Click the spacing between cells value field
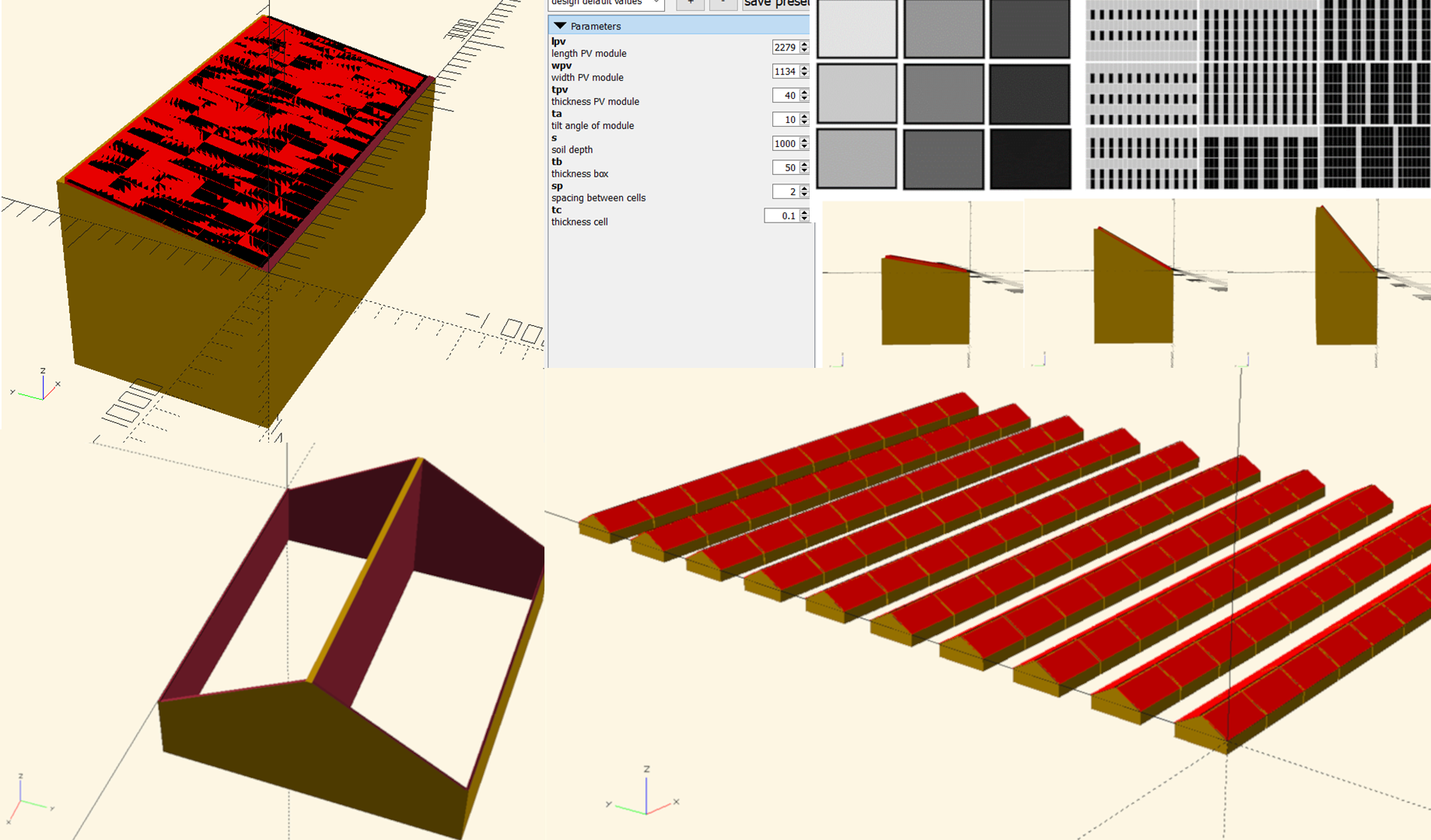This screenshot has height=840, width=1431. pos(784,192)
